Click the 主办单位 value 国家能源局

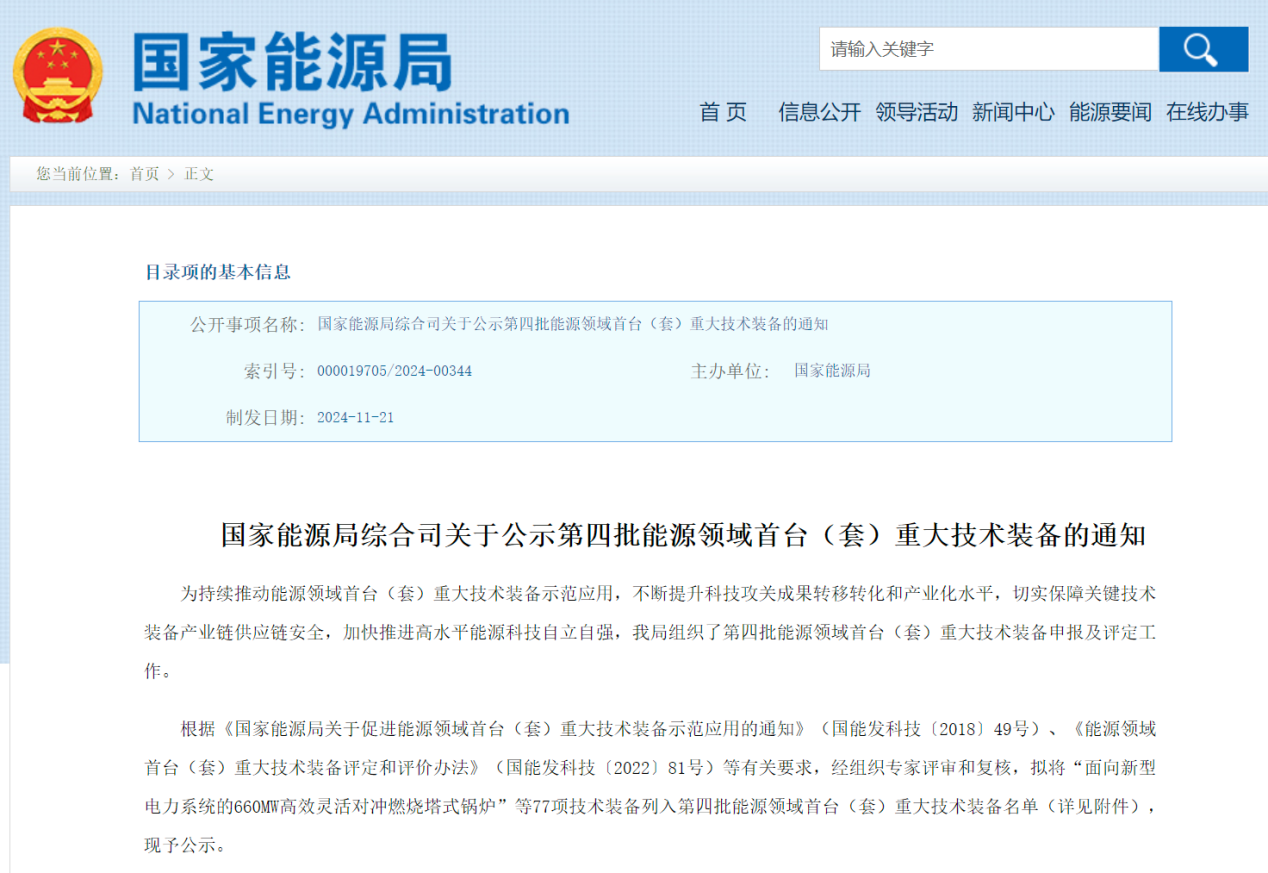click(832, 371)
